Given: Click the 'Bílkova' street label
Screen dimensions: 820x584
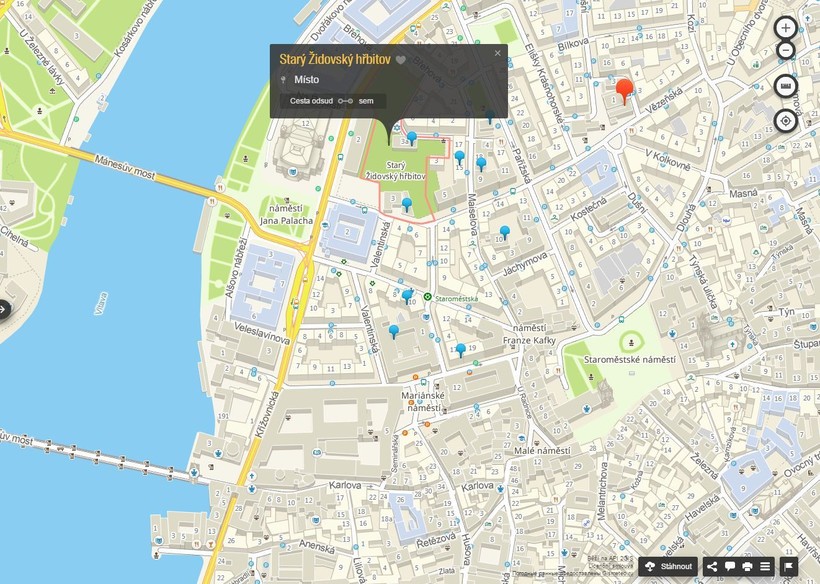Looking at the screenshot, I should tap(573, 44).
